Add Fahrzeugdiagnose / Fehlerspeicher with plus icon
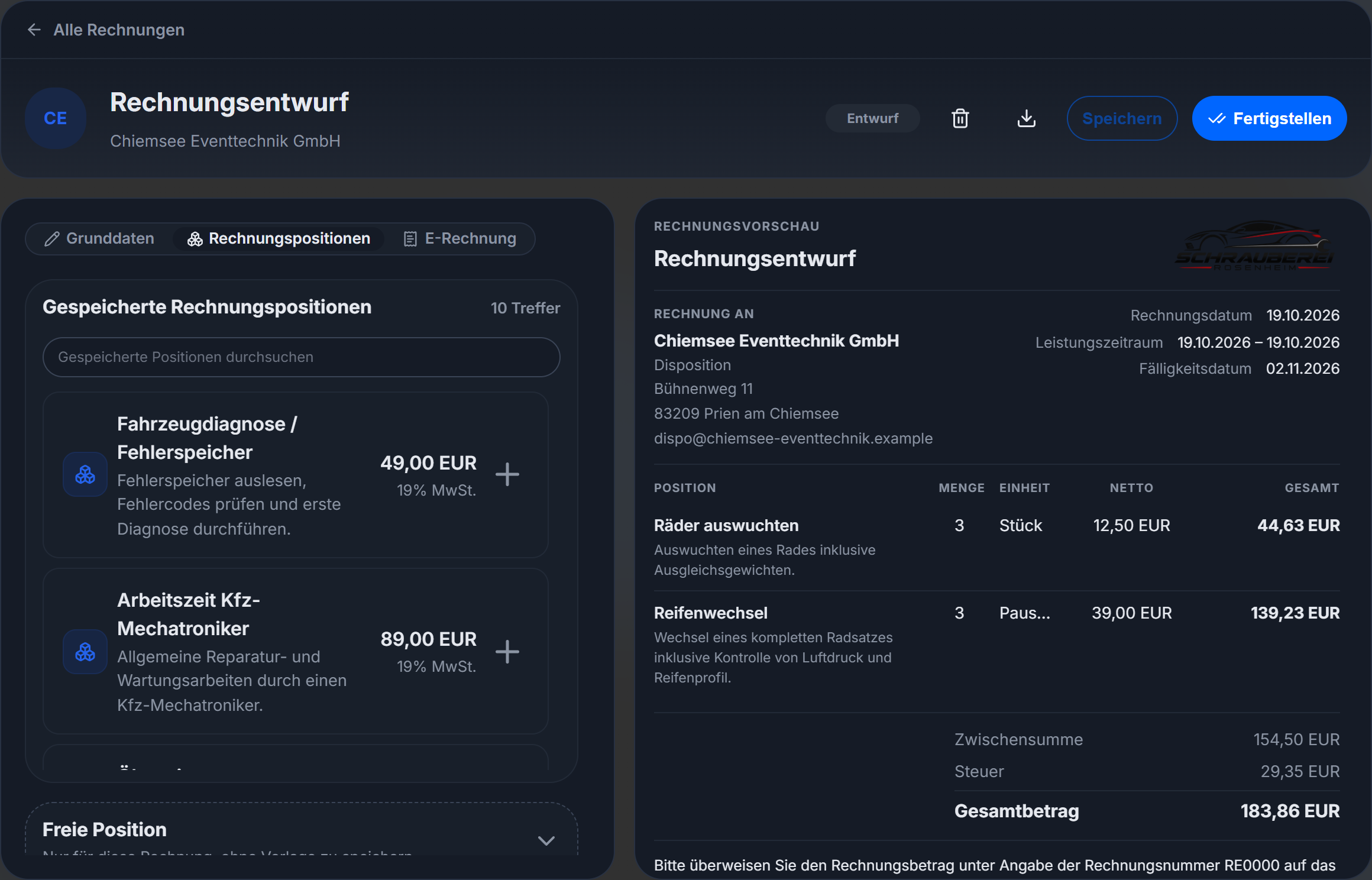The height and width of the screenshot is (880, 1372). pyautogui.click(x=507, y=474)
